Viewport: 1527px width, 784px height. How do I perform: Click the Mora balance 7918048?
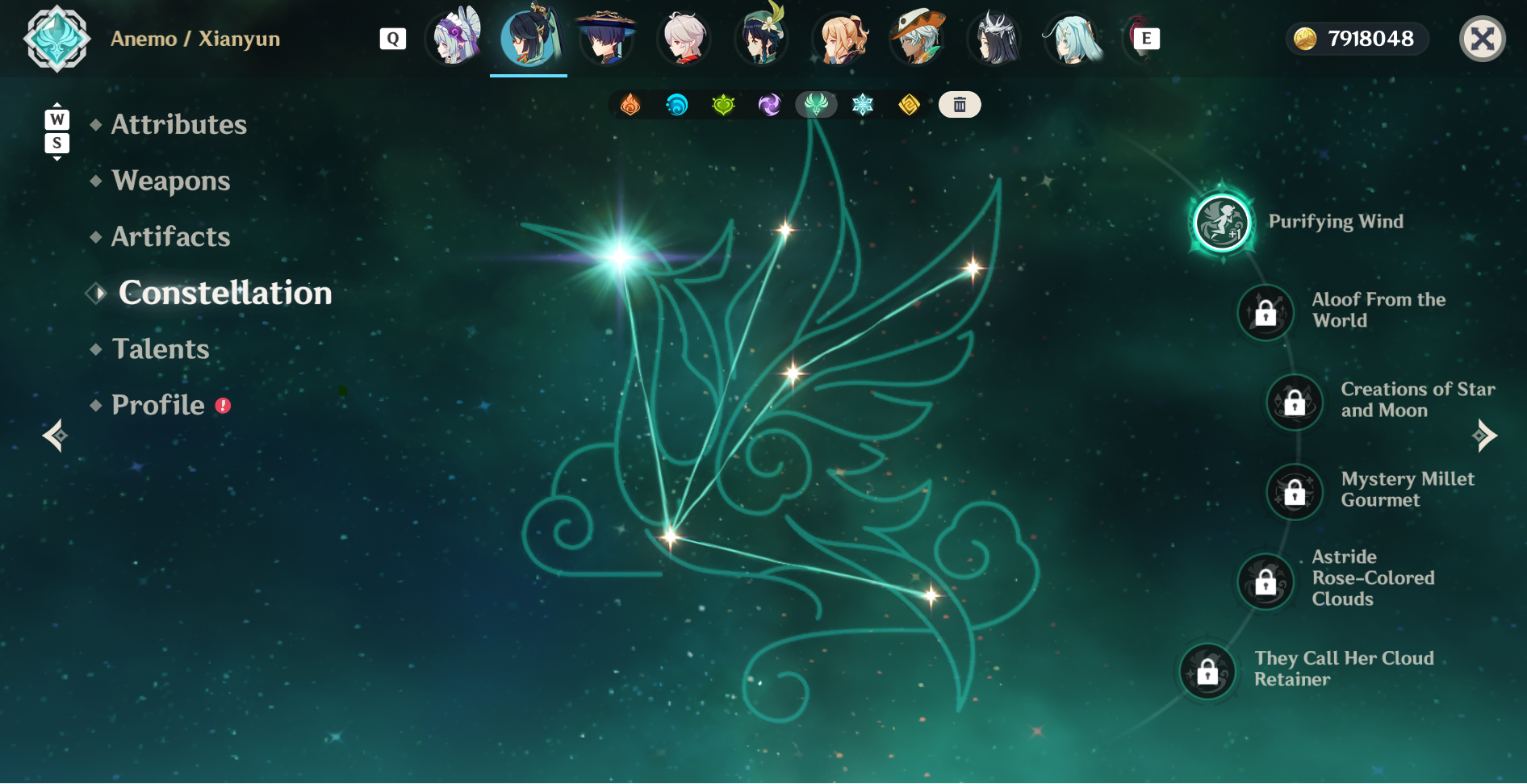(x=1370, y=39)
